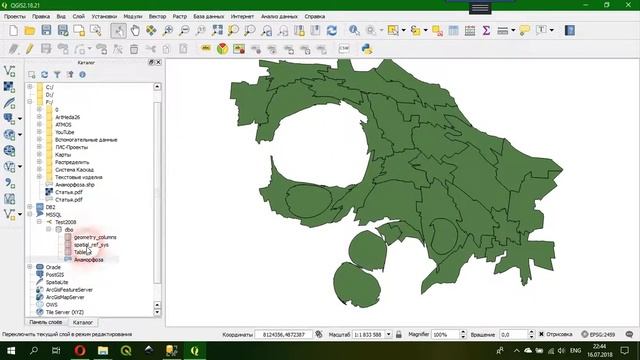Image resolution: width=640 pixels, height=360 pixels.
Task: Open the Масштаб scale dropdown
Action: click(388, 334)
